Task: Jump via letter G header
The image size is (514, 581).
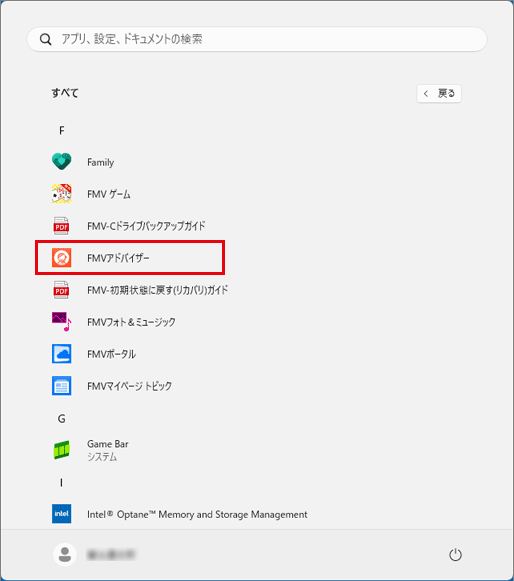Action: pos(62,419)
